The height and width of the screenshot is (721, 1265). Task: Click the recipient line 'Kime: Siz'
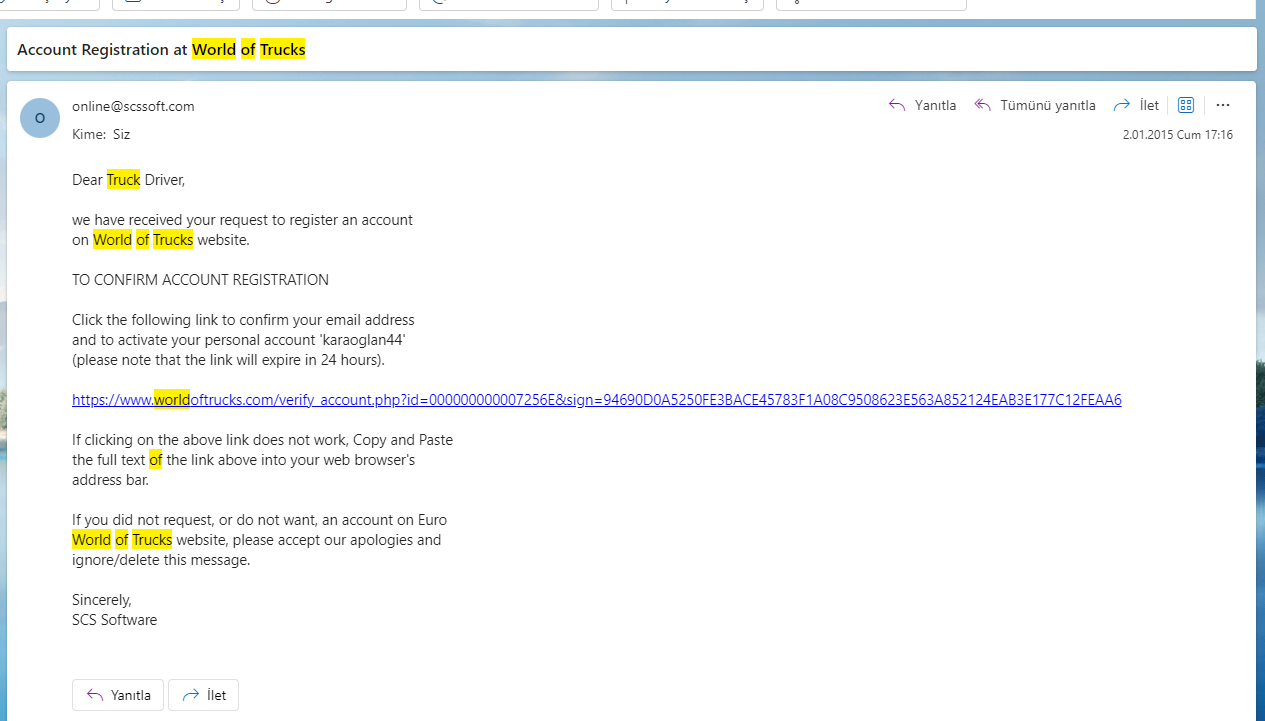101,134
